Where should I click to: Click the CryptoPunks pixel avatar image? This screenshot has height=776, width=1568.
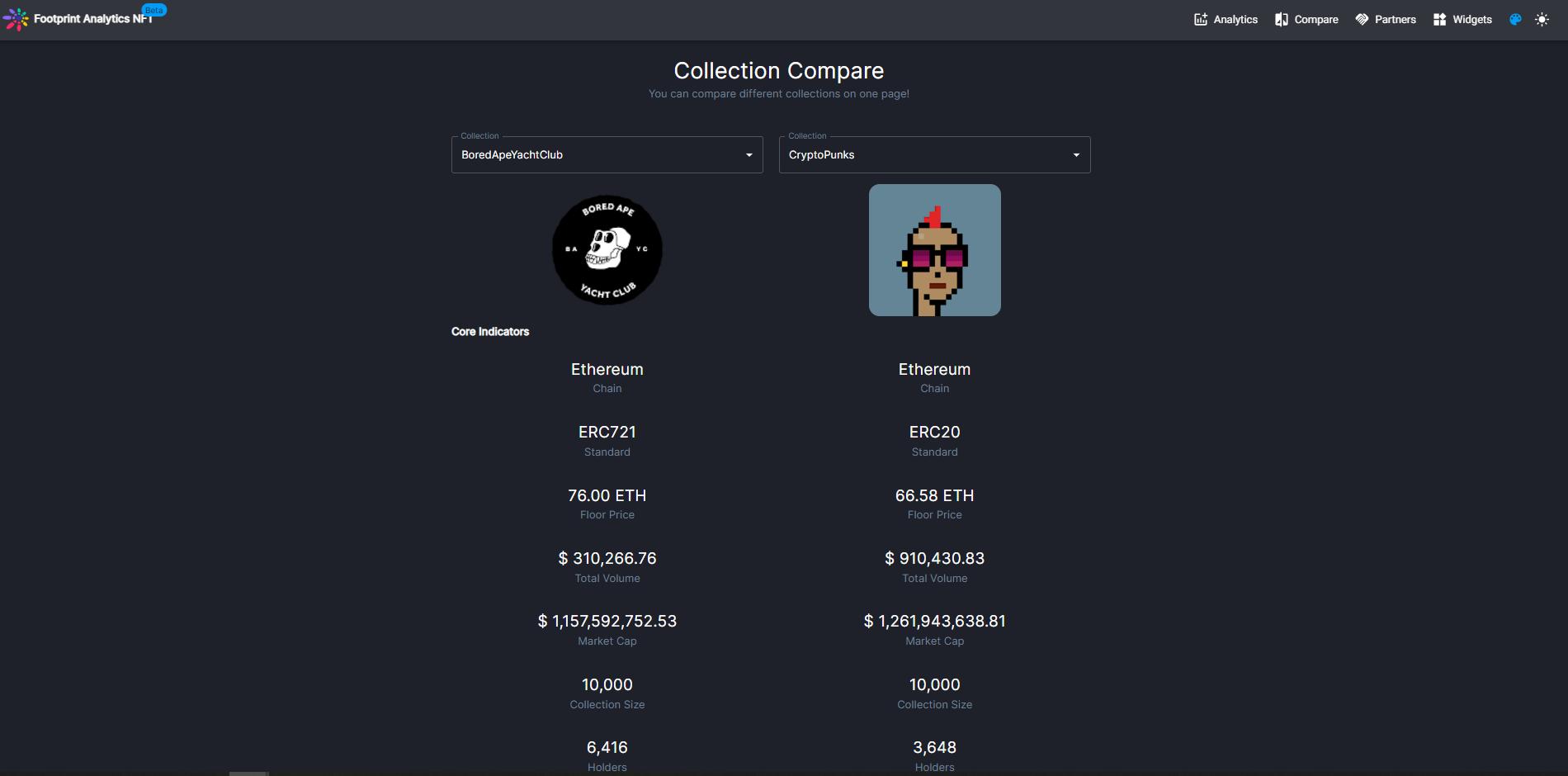pyautogui.click(x=934, y=250)
